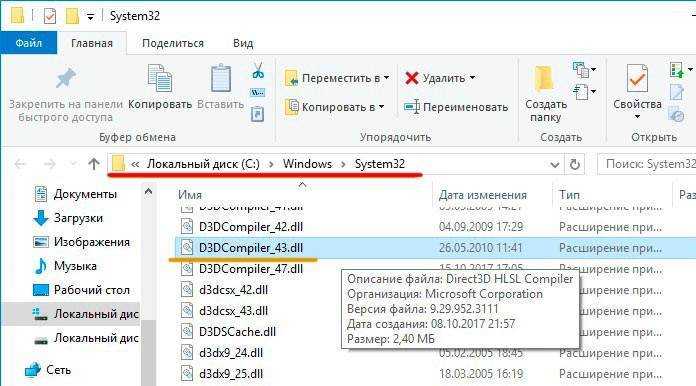Click the search field Поиск: System32
Image resolution: width=696 pixels, height=386 pixels.
647,164
